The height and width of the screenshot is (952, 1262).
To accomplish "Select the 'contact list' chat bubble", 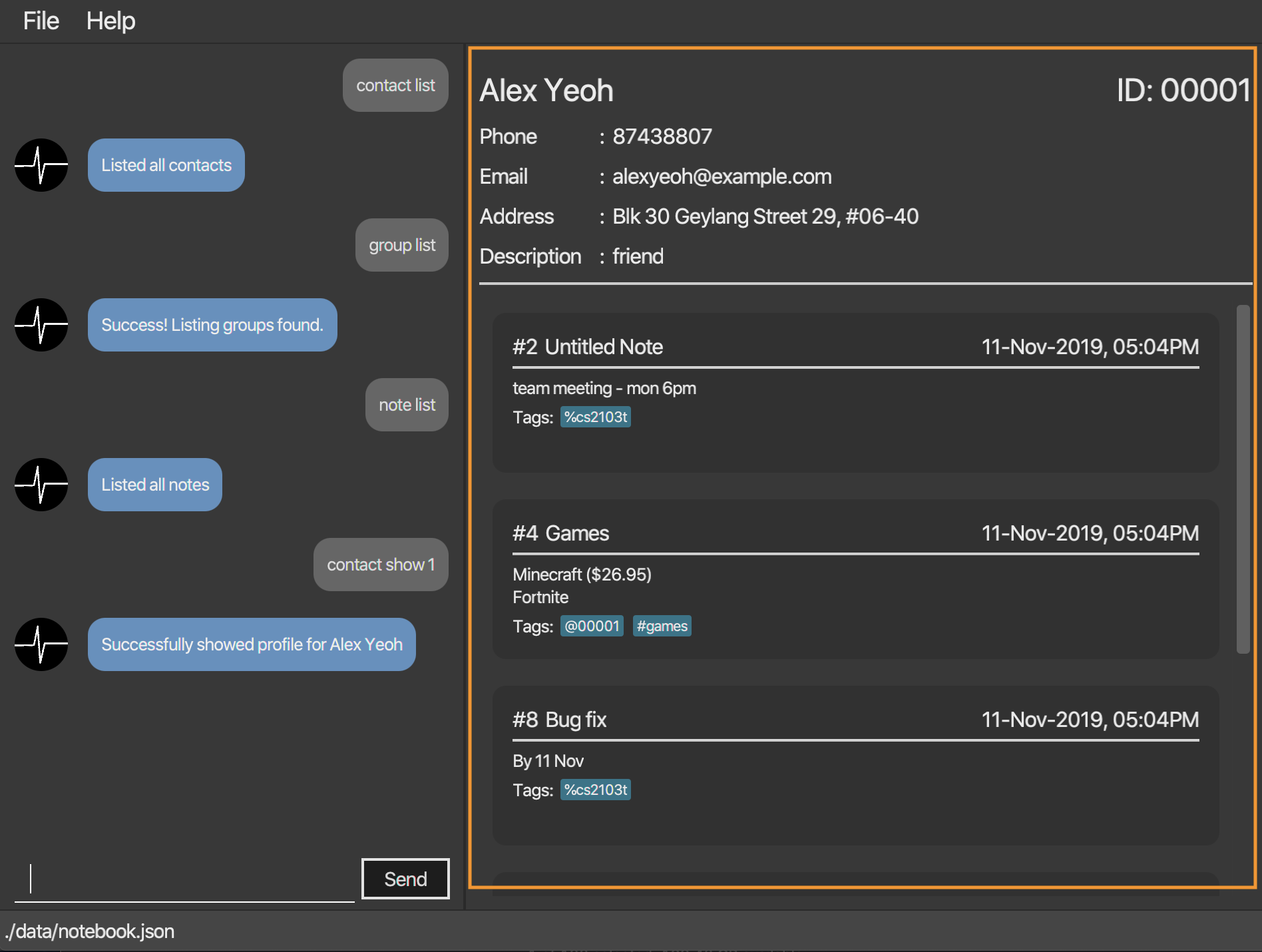I will pos(395,85).
